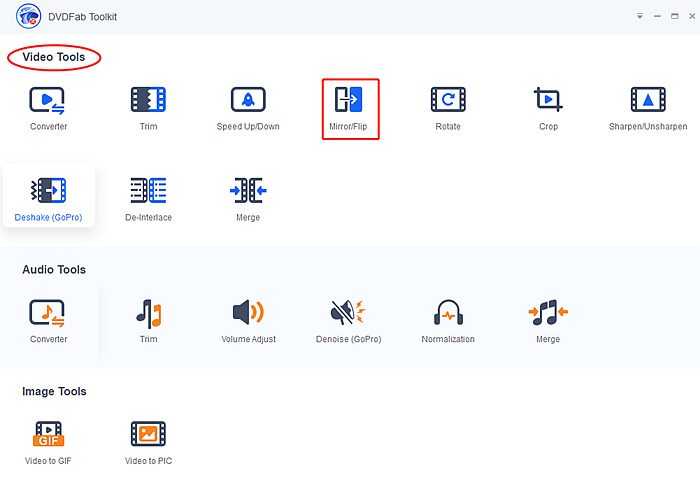Expand the title bar dropdown menu arrow
The image size is (700, 487).
(640, 17)
